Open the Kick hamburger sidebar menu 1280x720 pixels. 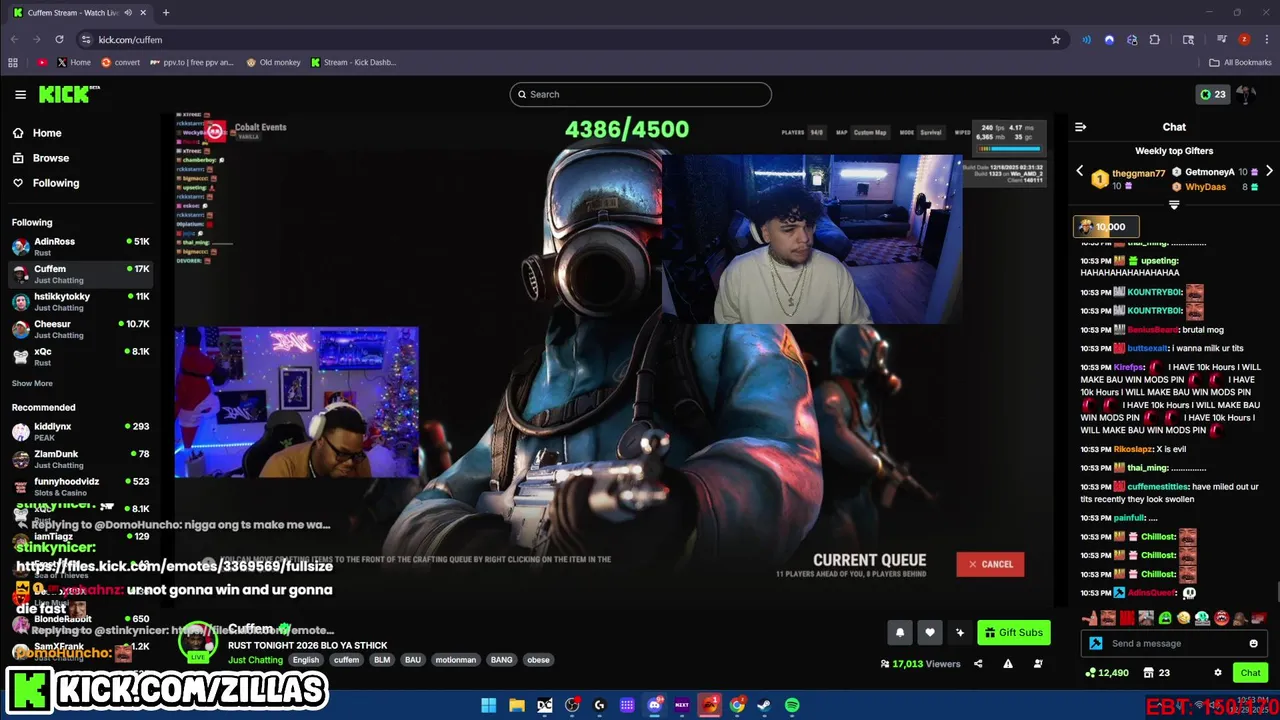(20, 94)
